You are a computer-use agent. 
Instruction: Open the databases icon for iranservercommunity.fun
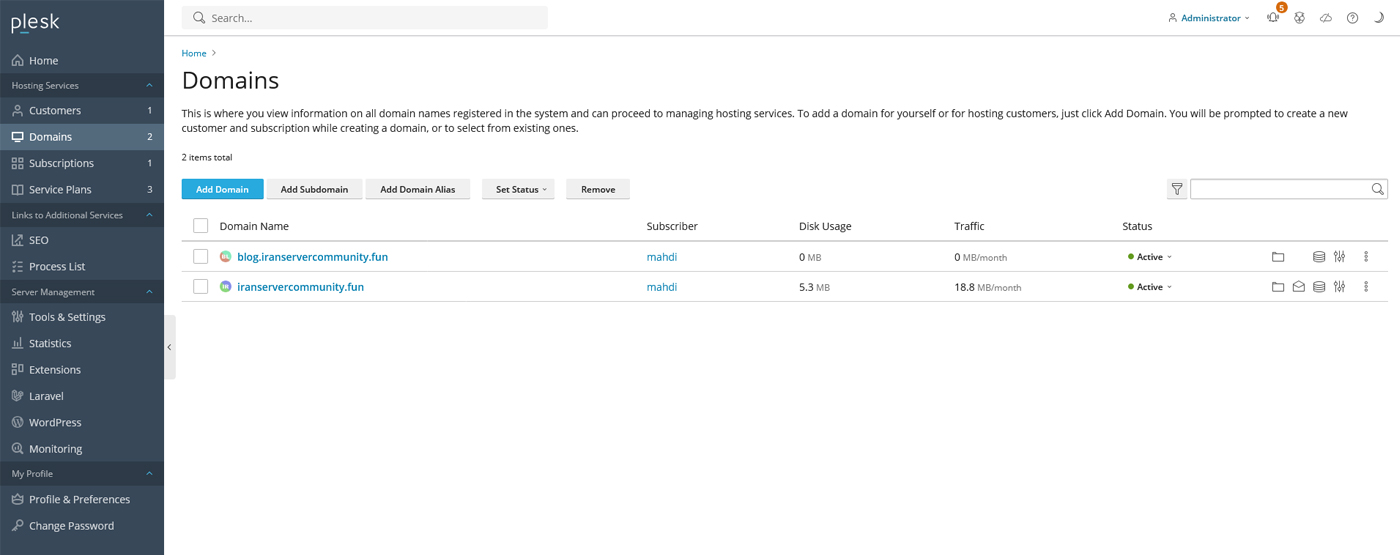[x=1319, y=287]
